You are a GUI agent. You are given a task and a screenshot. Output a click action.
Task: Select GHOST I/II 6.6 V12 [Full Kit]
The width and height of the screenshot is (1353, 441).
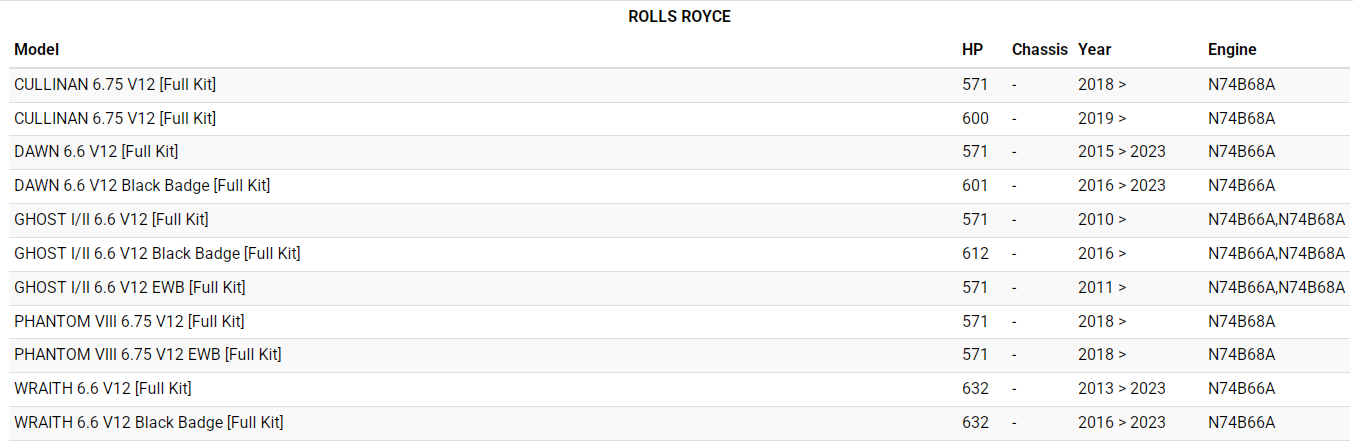pyautogui.click(x=111, y=220)
